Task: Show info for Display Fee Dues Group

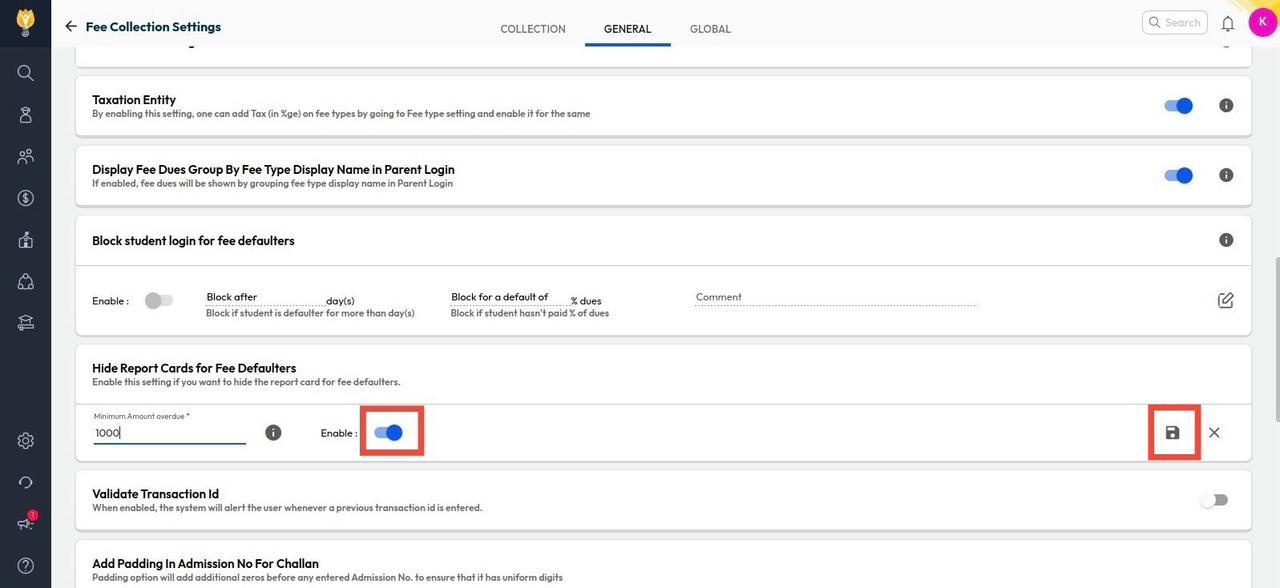Action: tap(1226, 176)
